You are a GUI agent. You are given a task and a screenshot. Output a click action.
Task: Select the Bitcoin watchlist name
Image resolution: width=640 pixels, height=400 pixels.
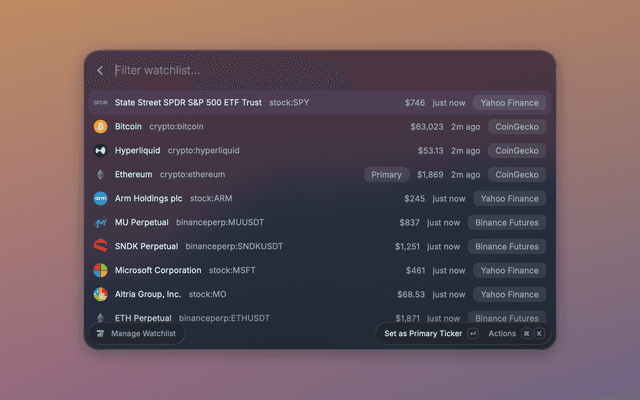coord(128,127)
